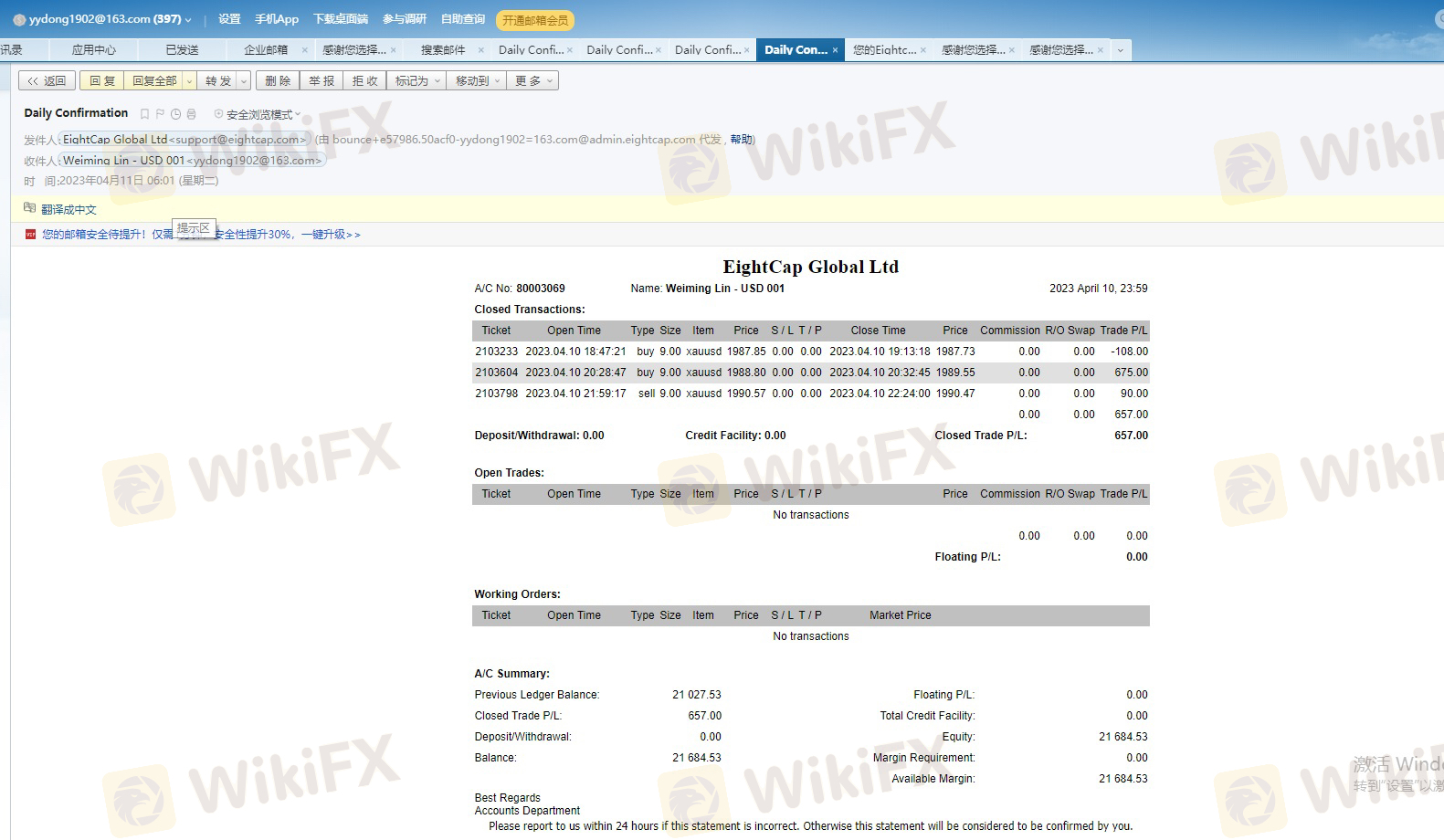Image resolution: width=1444 pixels, height=840 pixels.
Task: Close the 您的Eightc... tab
Action: (x=923, y=50)
